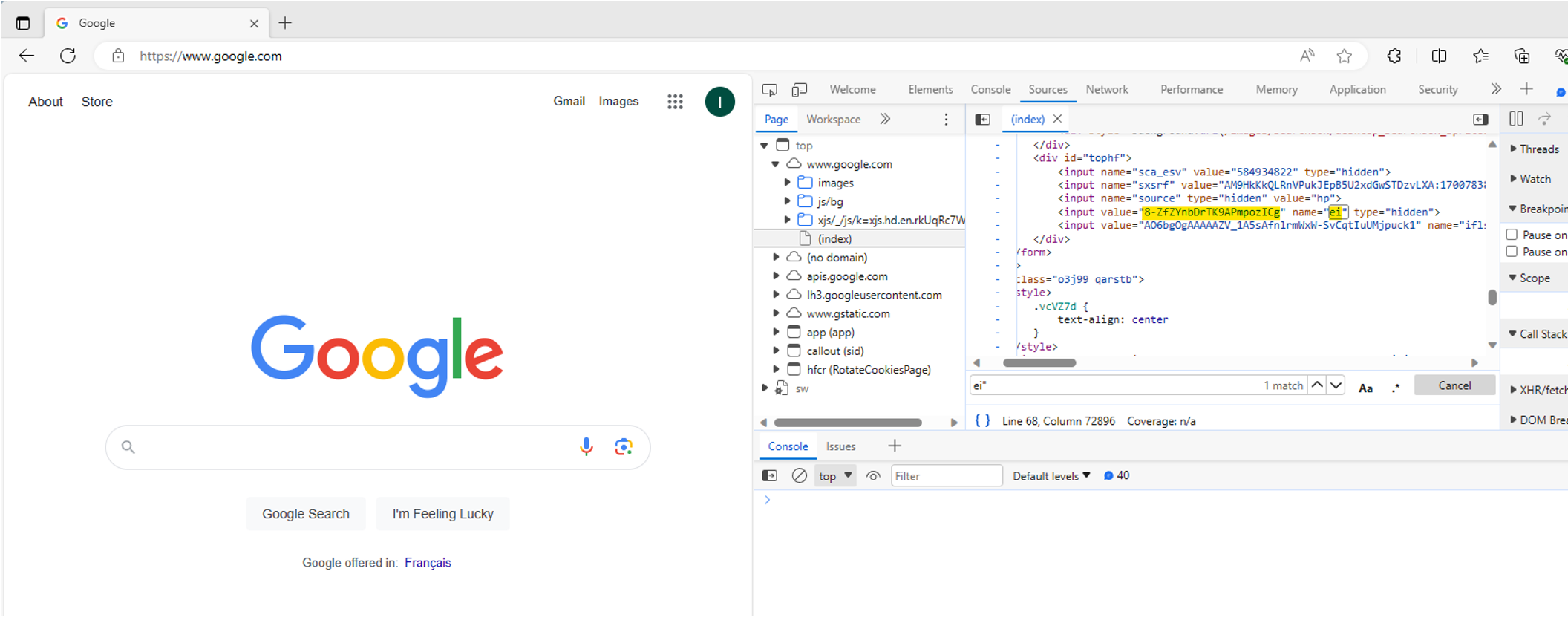Open Favorites list icon
1568x629 pixels.
1480,56
